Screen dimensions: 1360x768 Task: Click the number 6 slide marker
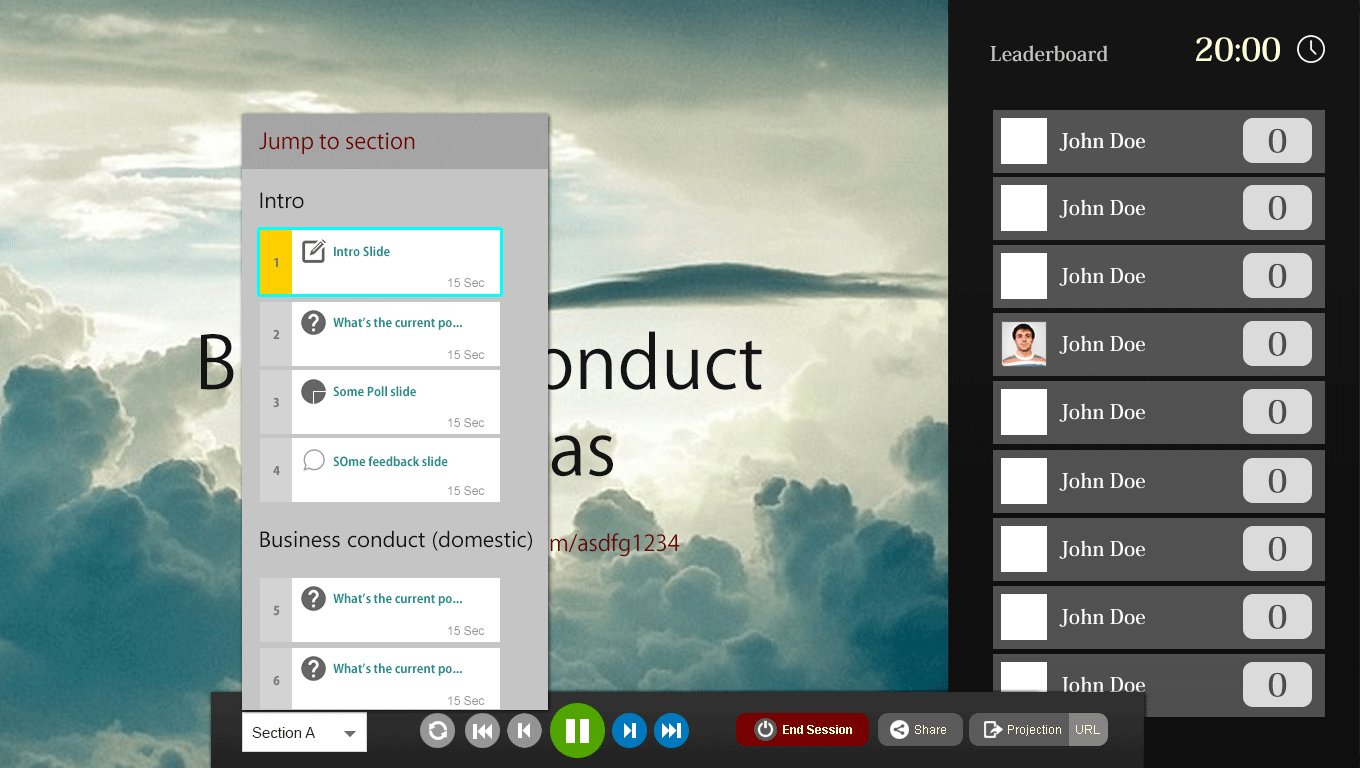[x=276, y=679]
